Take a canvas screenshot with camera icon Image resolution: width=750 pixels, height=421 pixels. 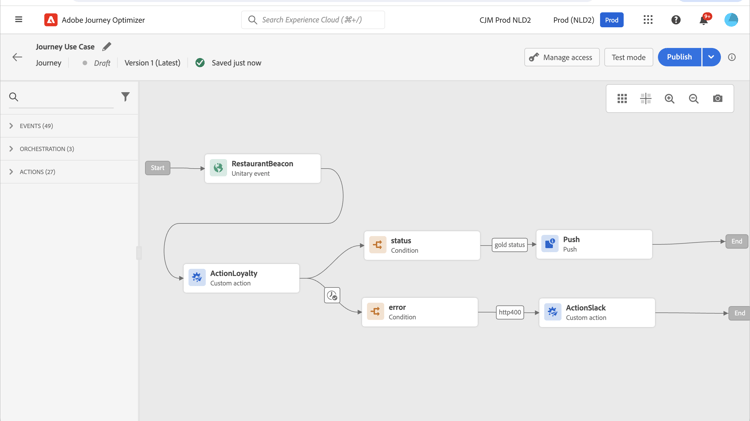click(718, 99)
